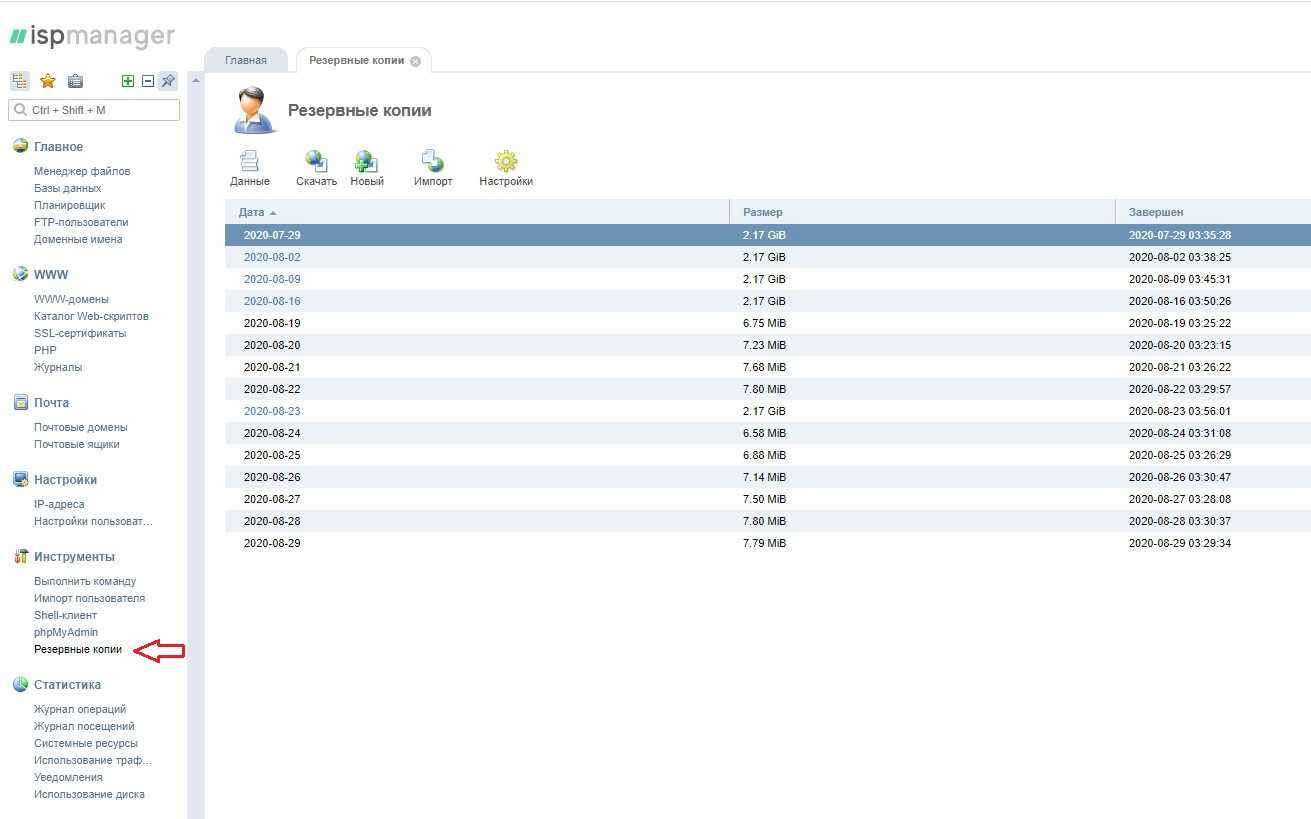Sort backups by the Размер column header
This screenshot has width=1311, height=819.
763,212
